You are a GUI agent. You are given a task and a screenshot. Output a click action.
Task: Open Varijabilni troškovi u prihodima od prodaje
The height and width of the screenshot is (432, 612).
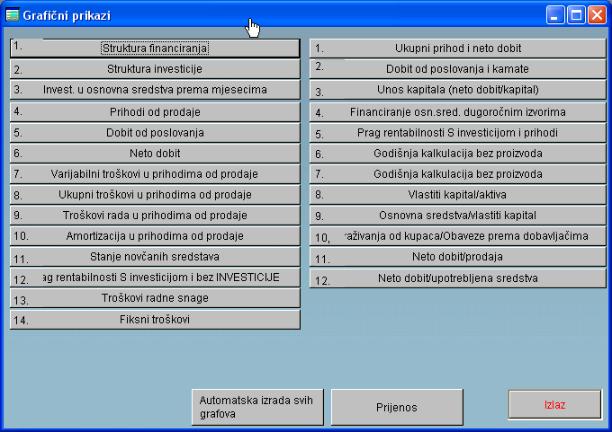[x=155, y=174]
